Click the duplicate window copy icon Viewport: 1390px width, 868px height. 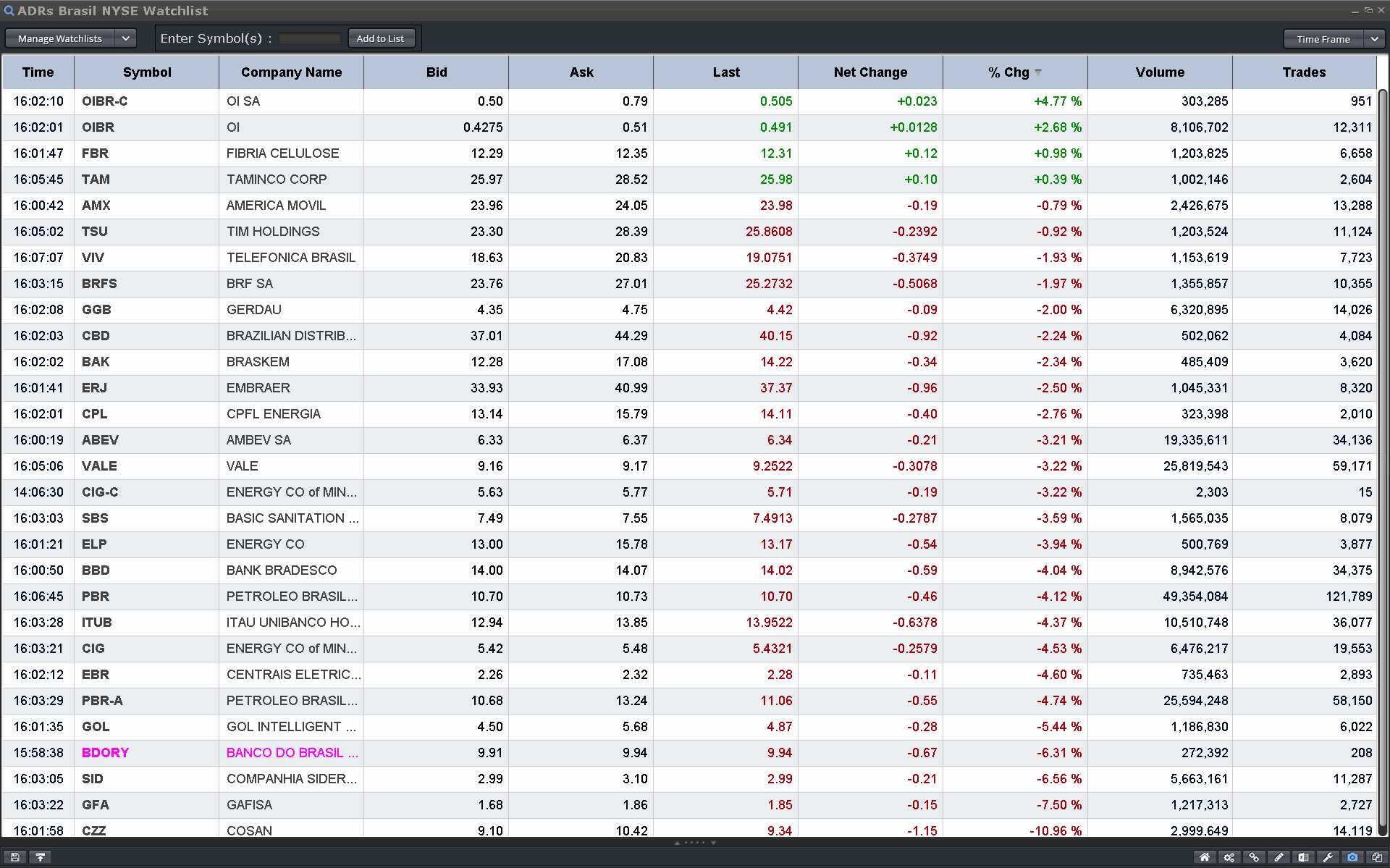pos(1377,857)
